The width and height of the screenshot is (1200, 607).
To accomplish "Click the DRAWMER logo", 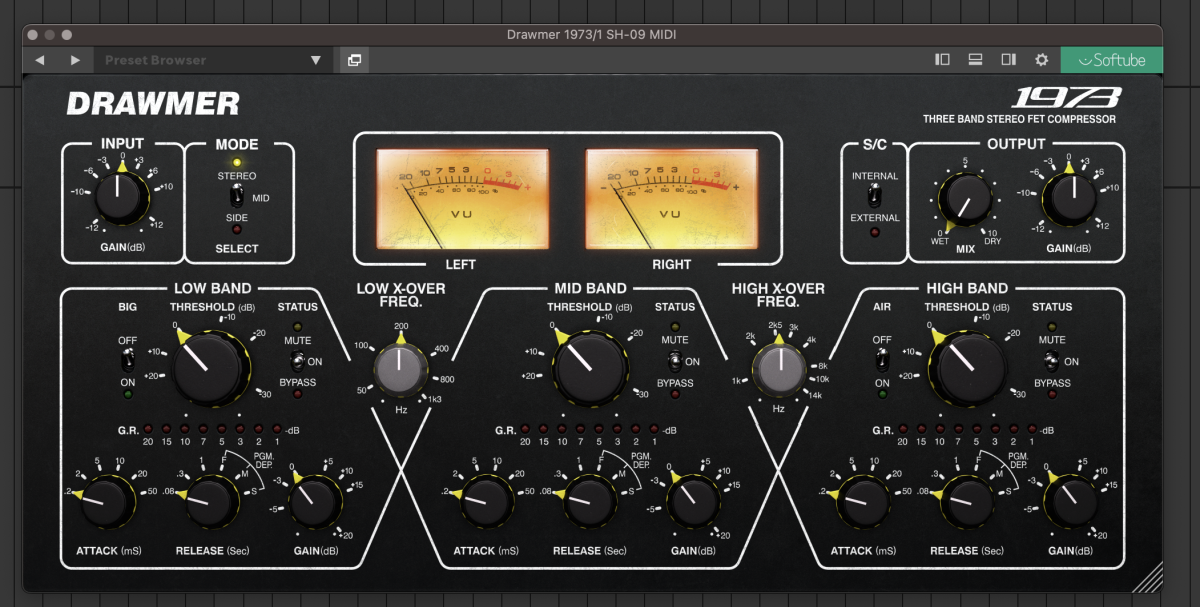I will point(153,104).
